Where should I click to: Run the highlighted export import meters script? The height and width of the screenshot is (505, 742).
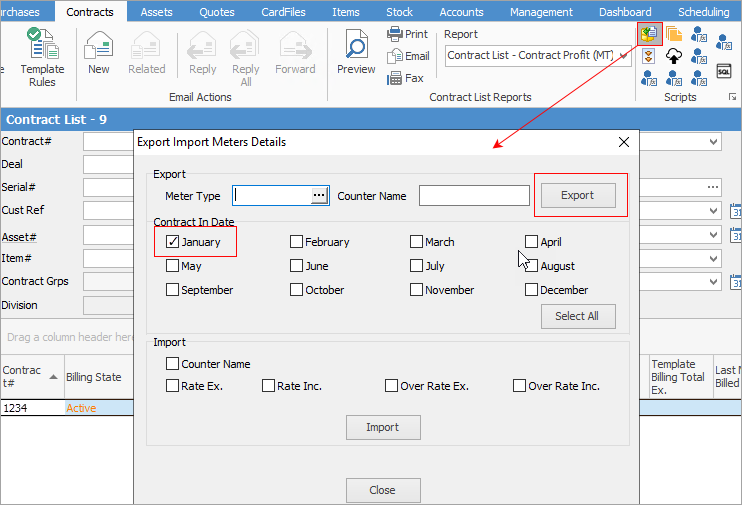tap(649, 33)
